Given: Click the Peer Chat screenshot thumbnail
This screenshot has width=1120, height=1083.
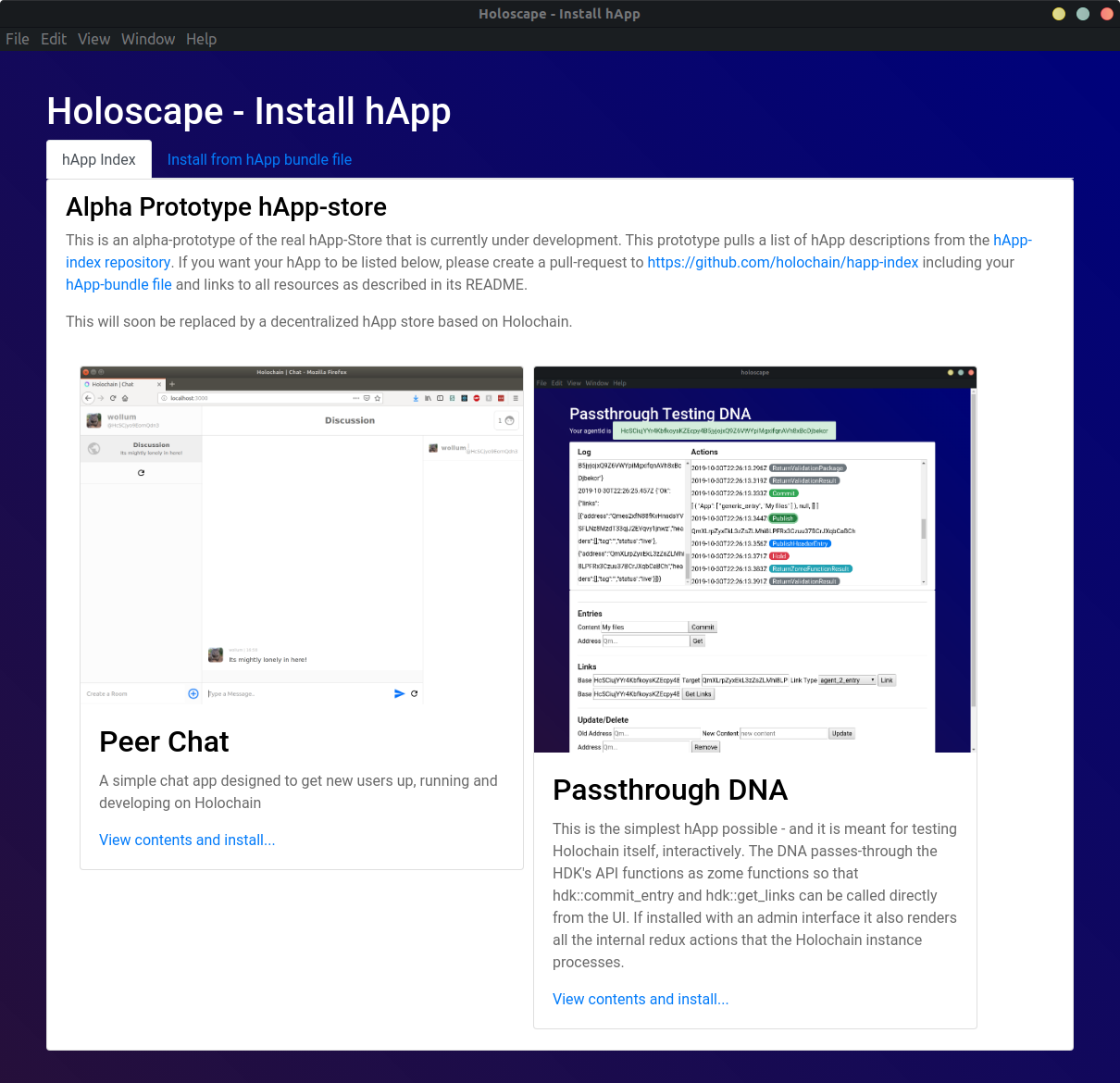Looking at the screenshot, I should click(x=302, y=537).
